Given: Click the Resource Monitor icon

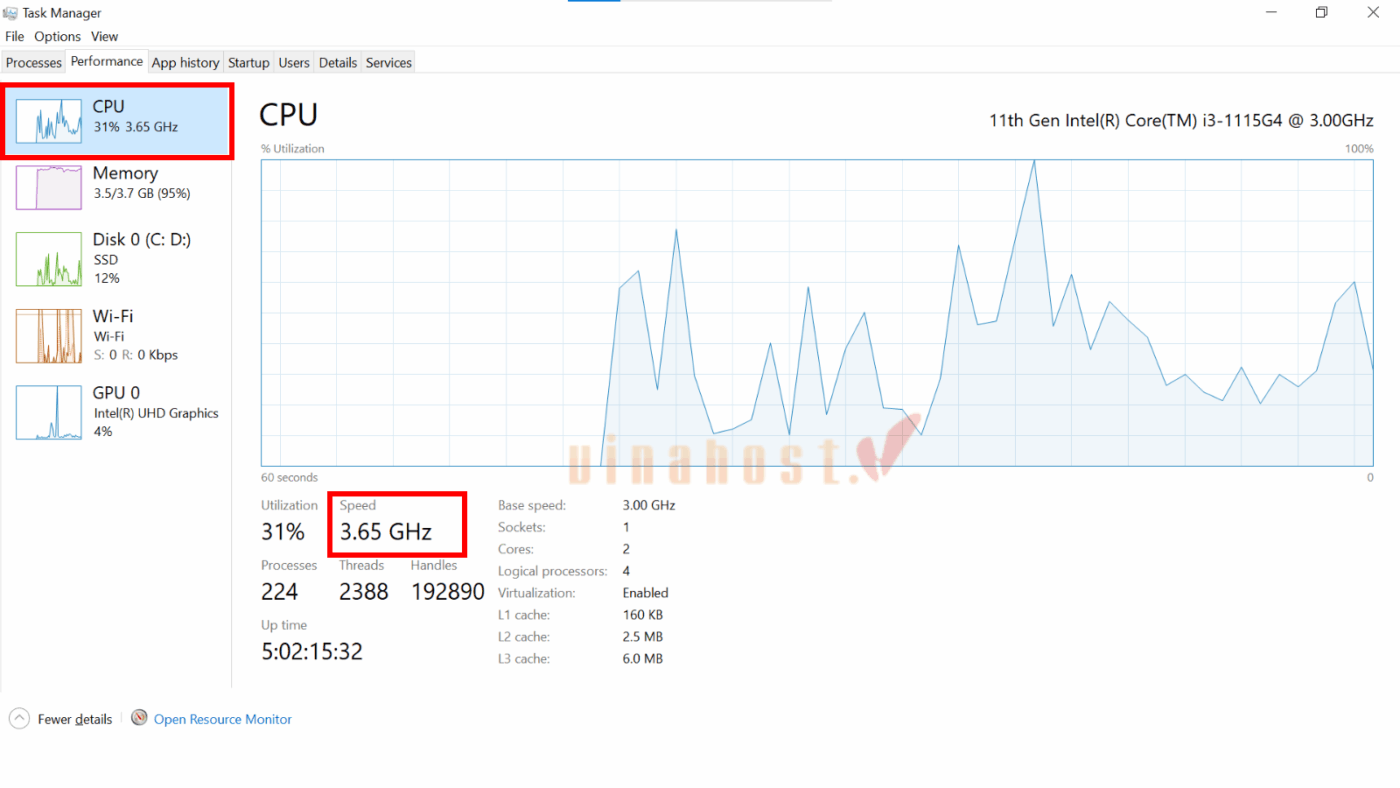Looking at the screenshot, I should 139,718.
